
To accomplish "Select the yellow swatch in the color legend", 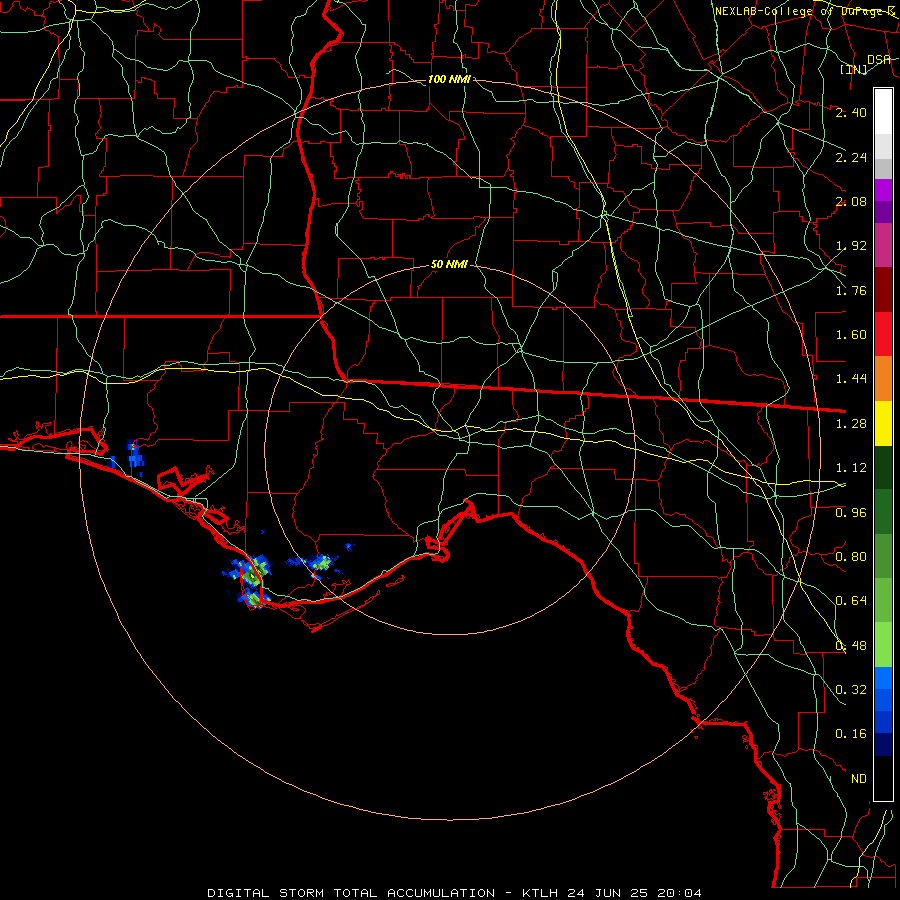I will [x=883, y=424].
